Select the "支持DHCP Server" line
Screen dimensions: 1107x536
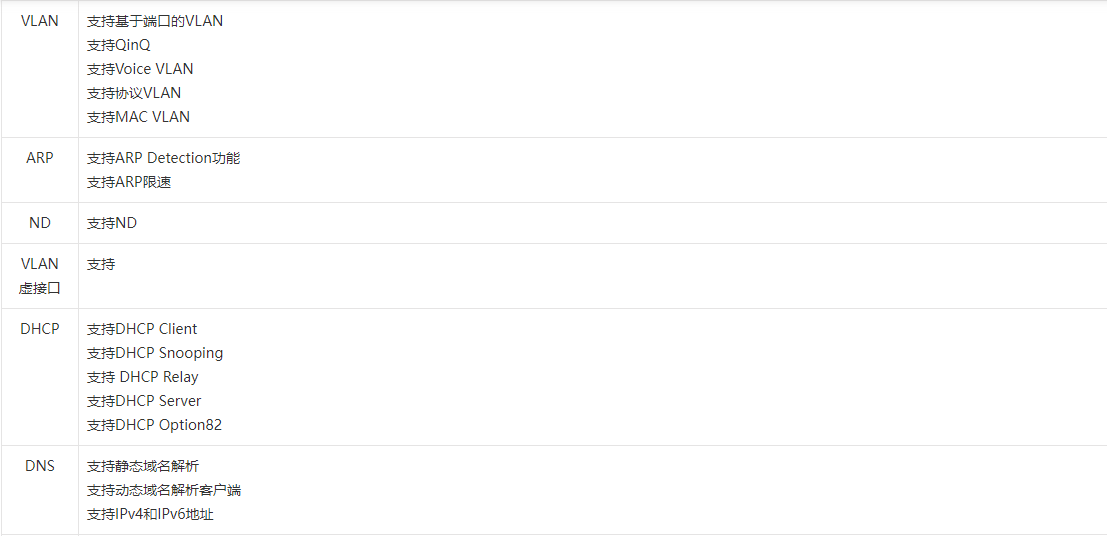tap(144, 401)
